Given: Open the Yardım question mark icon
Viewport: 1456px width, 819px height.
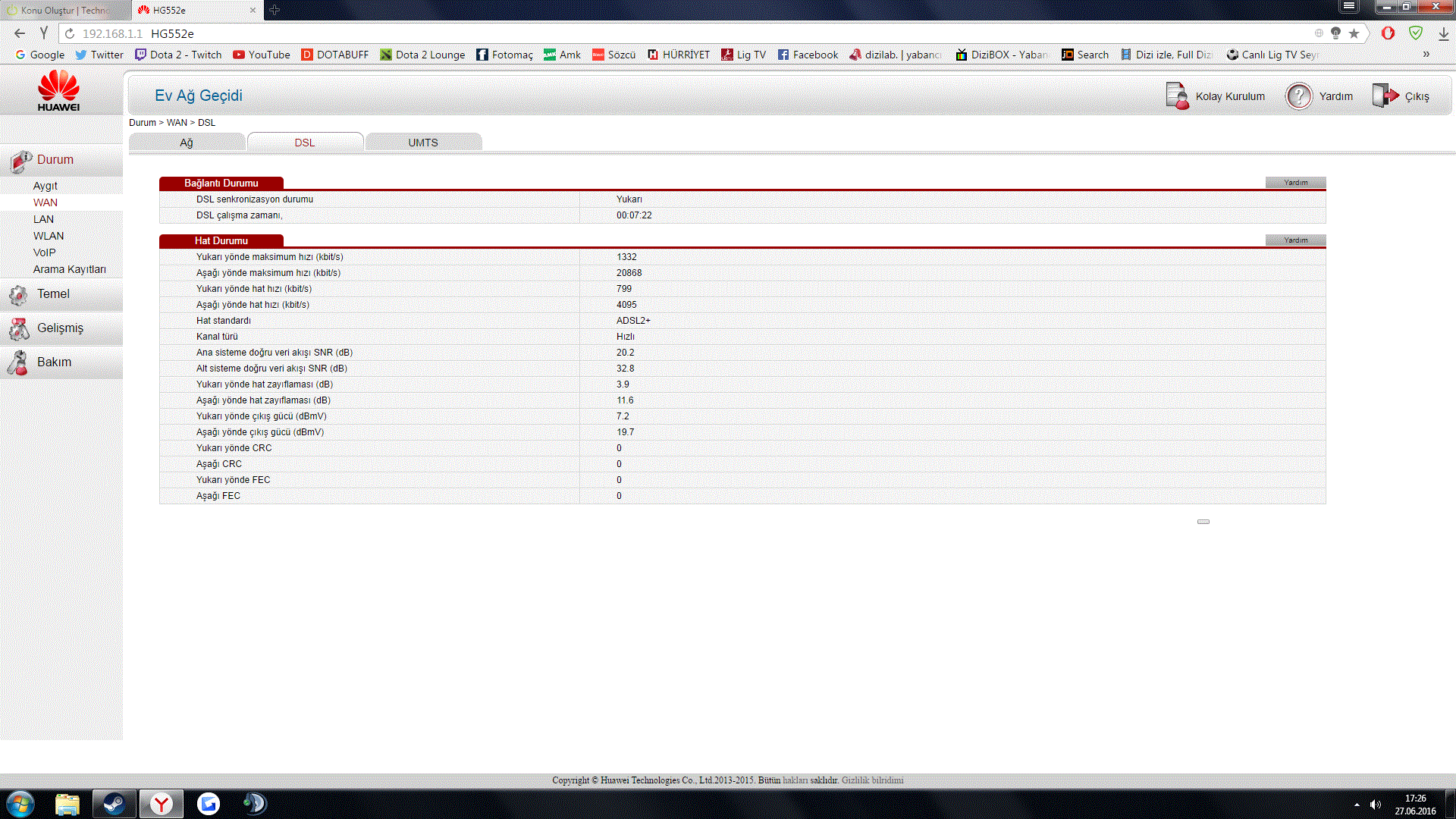Looking at the screenshot, I should pyautogui.click(x=1299, y=96).
